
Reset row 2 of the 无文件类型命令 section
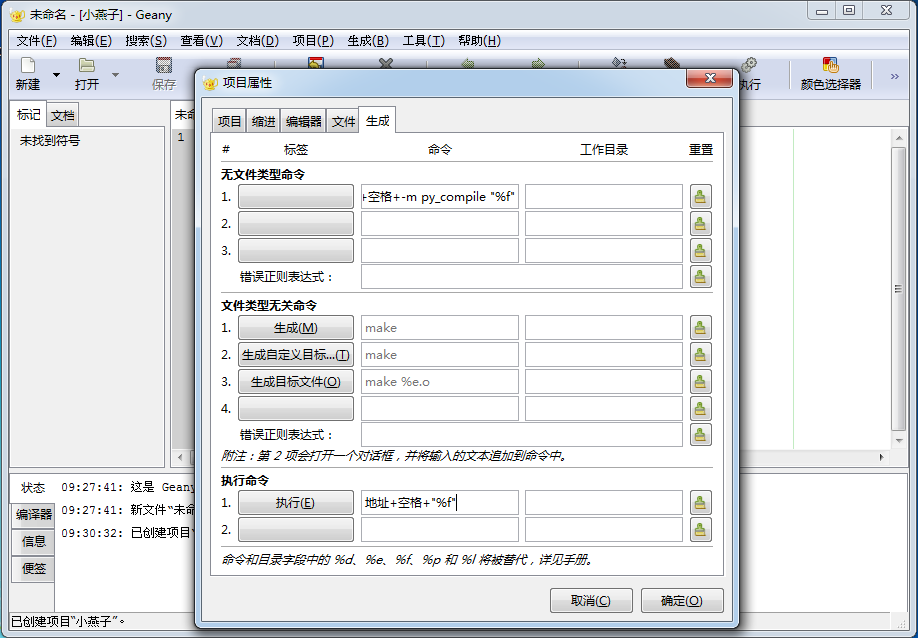pos(700,224)
